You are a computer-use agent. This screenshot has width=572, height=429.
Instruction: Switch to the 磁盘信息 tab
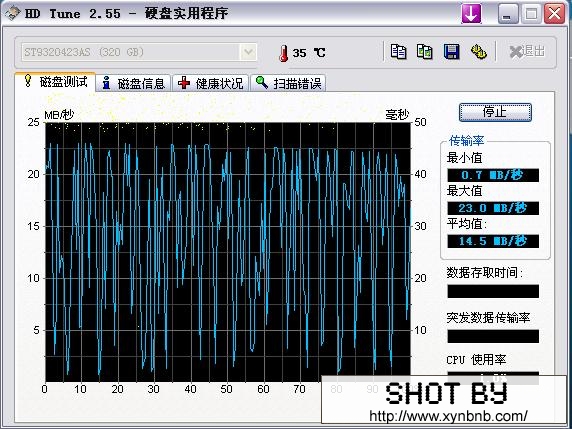(x=134, y=83)
